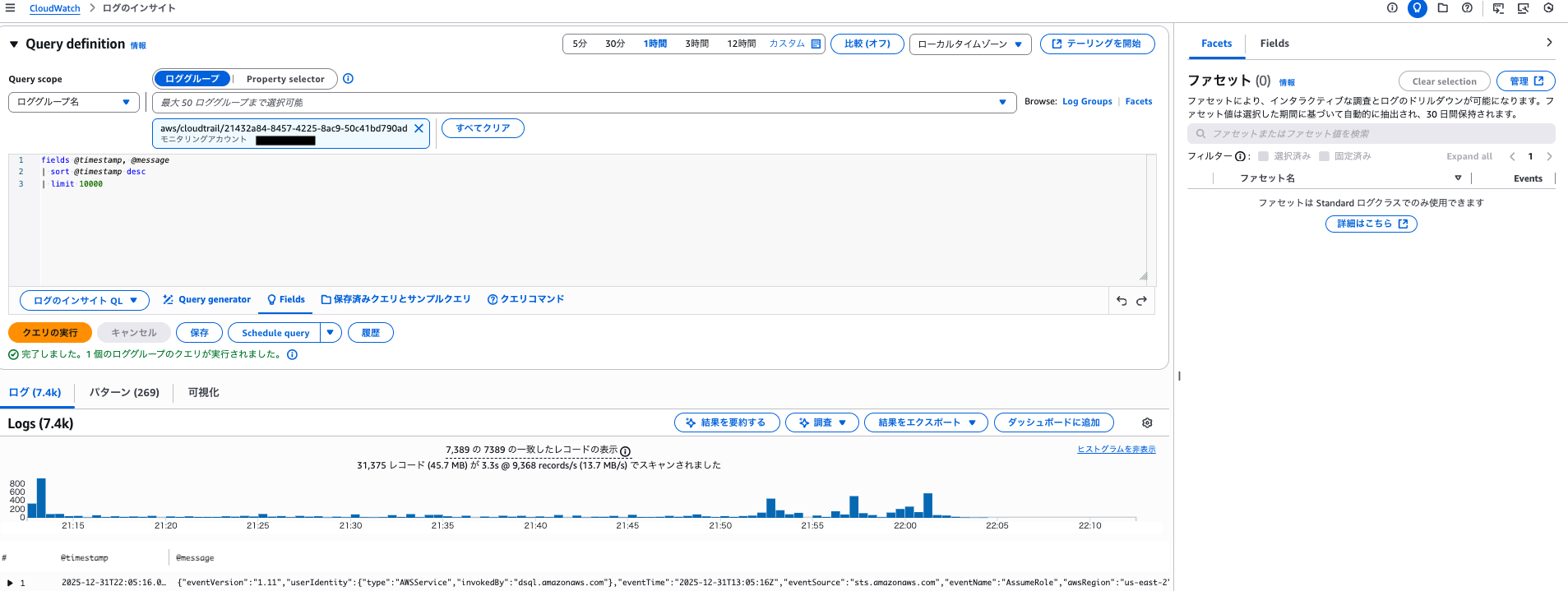Image resolution: width=1568 pixels, height=591 pixels.
Task: Click the 履歴 history button
Action: click(x=371, y=333)
